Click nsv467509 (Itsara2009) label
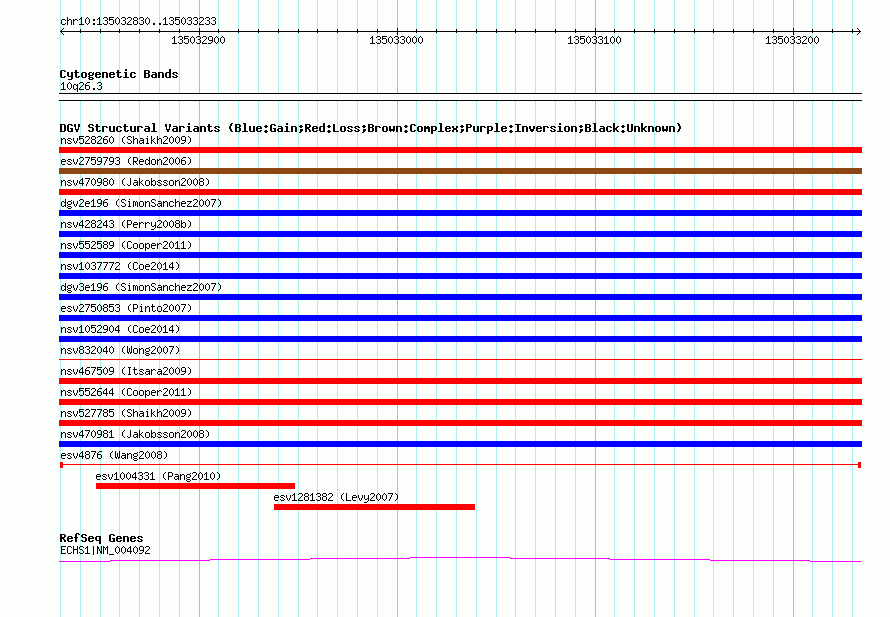Viewport: 890px width, 617px height. 126,371
